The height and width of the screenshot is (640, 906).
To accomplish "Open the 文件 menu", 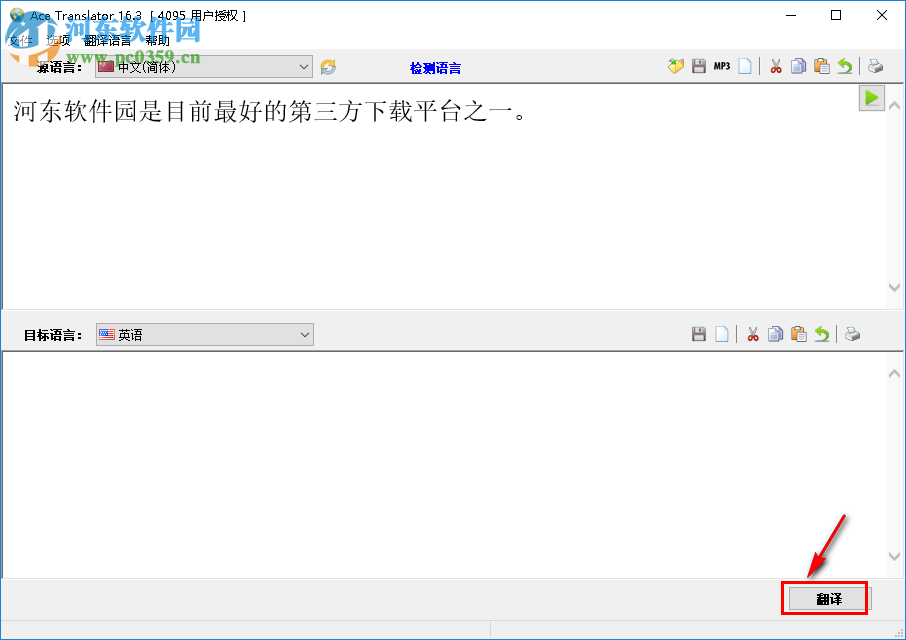I will click(x=20, y=41).
